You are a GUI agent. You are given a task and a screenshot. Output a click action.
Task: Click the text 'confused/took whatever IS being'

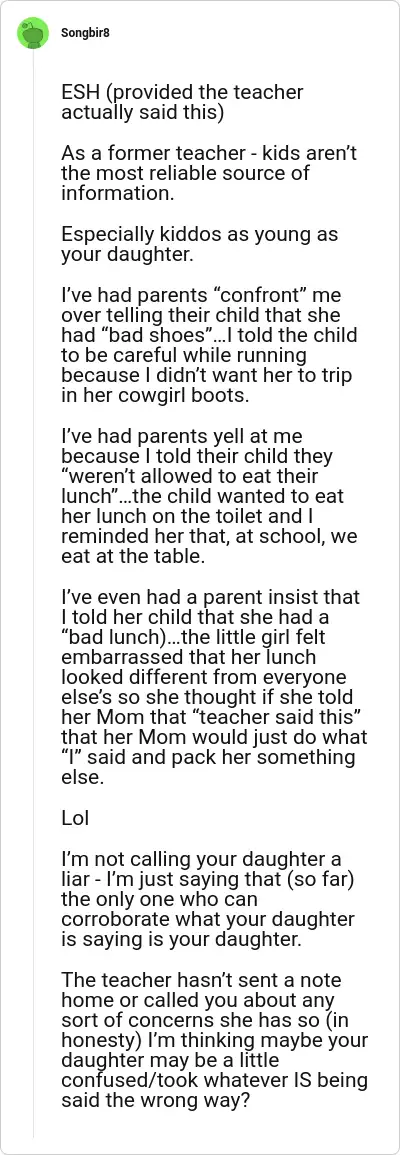215,1096
